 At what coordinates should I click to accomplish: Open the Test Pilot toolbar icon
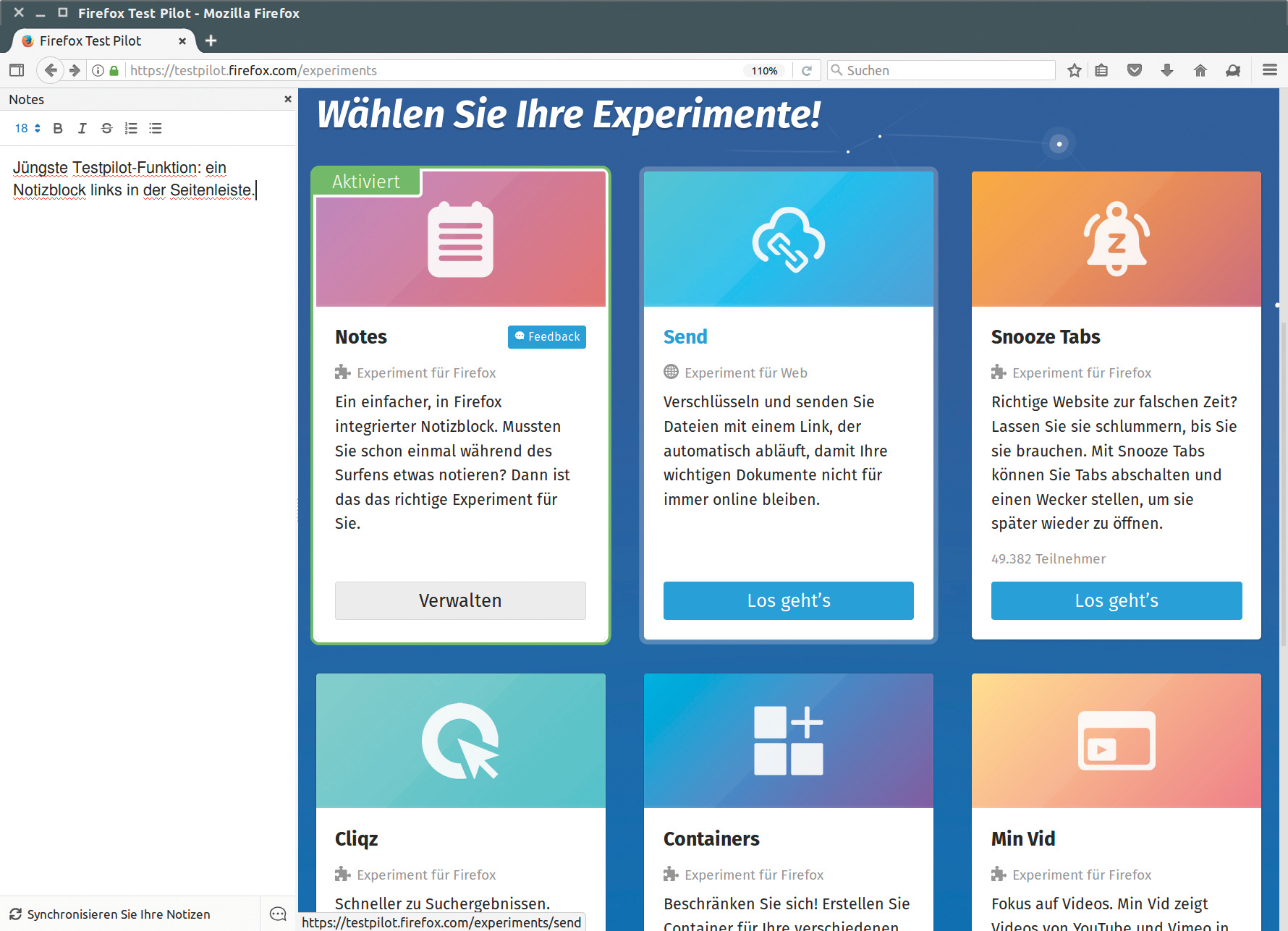1233,70
